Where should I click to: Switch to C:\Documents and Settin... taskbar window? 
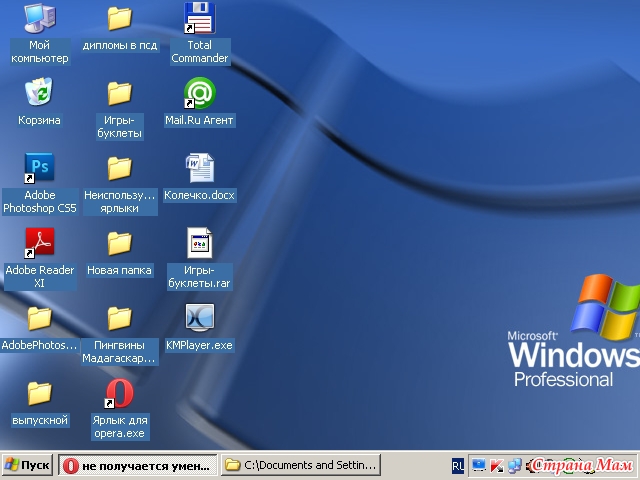(x=301, y=465)
